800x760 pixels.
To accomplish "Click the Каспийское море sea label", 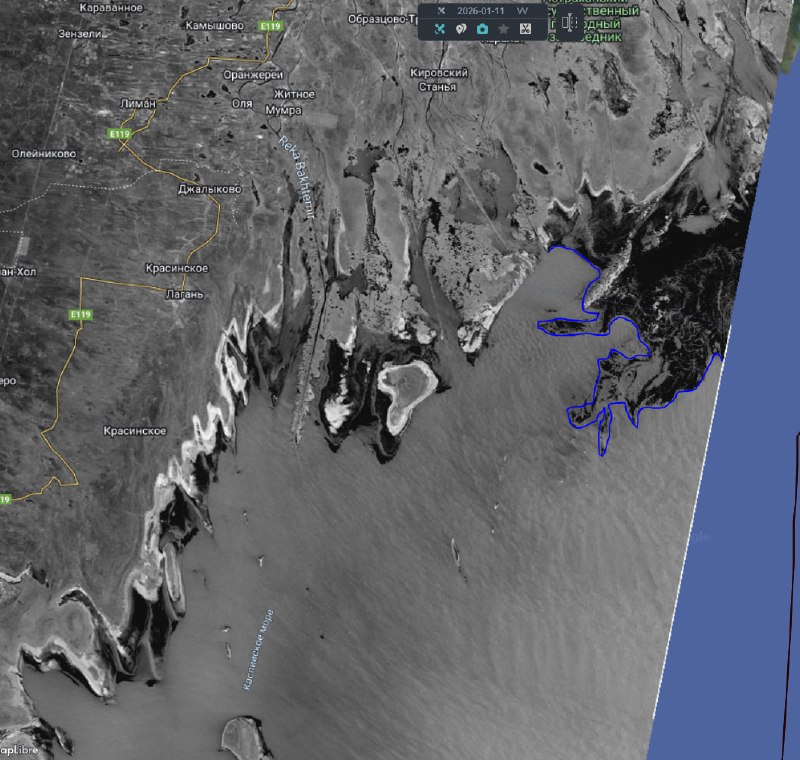I will 258,650.
